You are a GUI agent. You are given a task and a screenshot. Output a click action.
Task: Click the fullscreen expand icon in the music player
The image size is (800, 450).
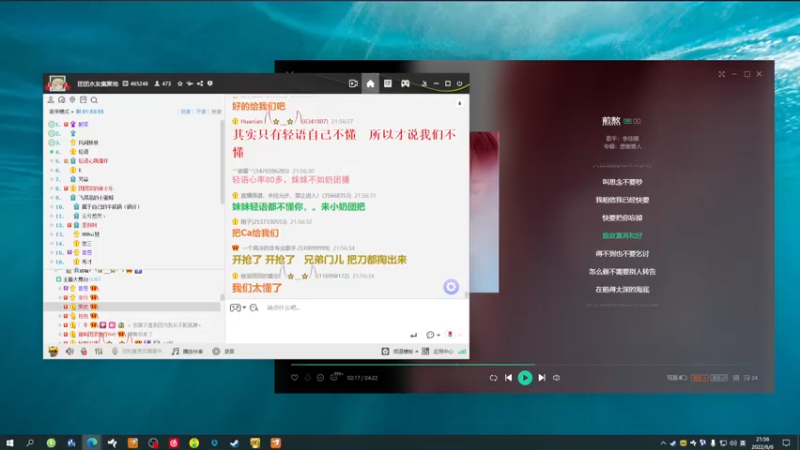point(722,74)
